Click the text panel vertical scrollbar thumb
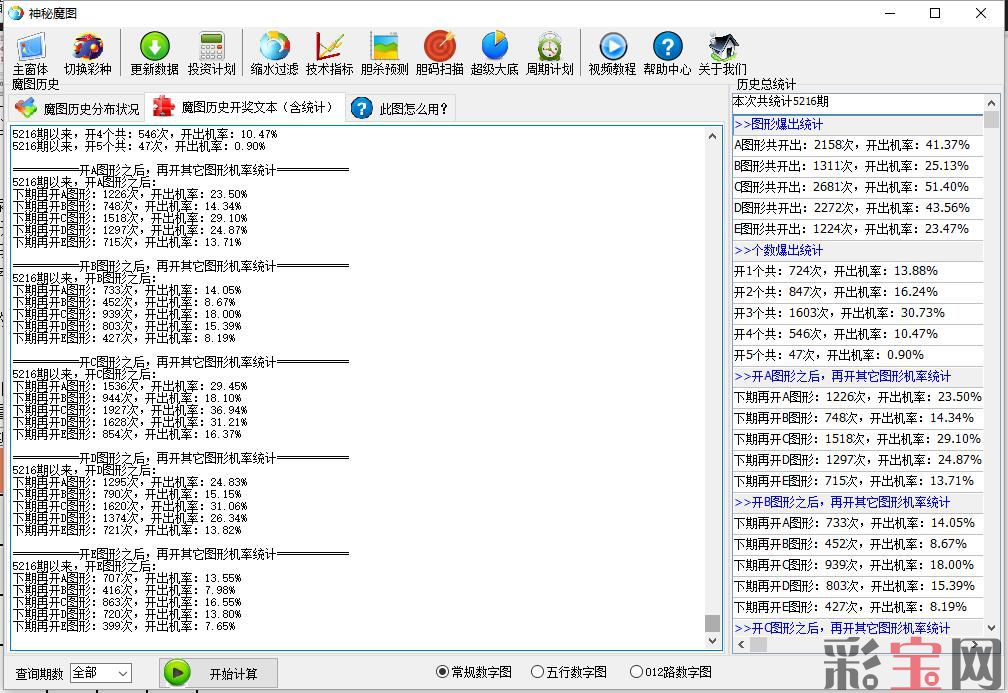This screenshot has height=693, width=1008. coord(712,623)
